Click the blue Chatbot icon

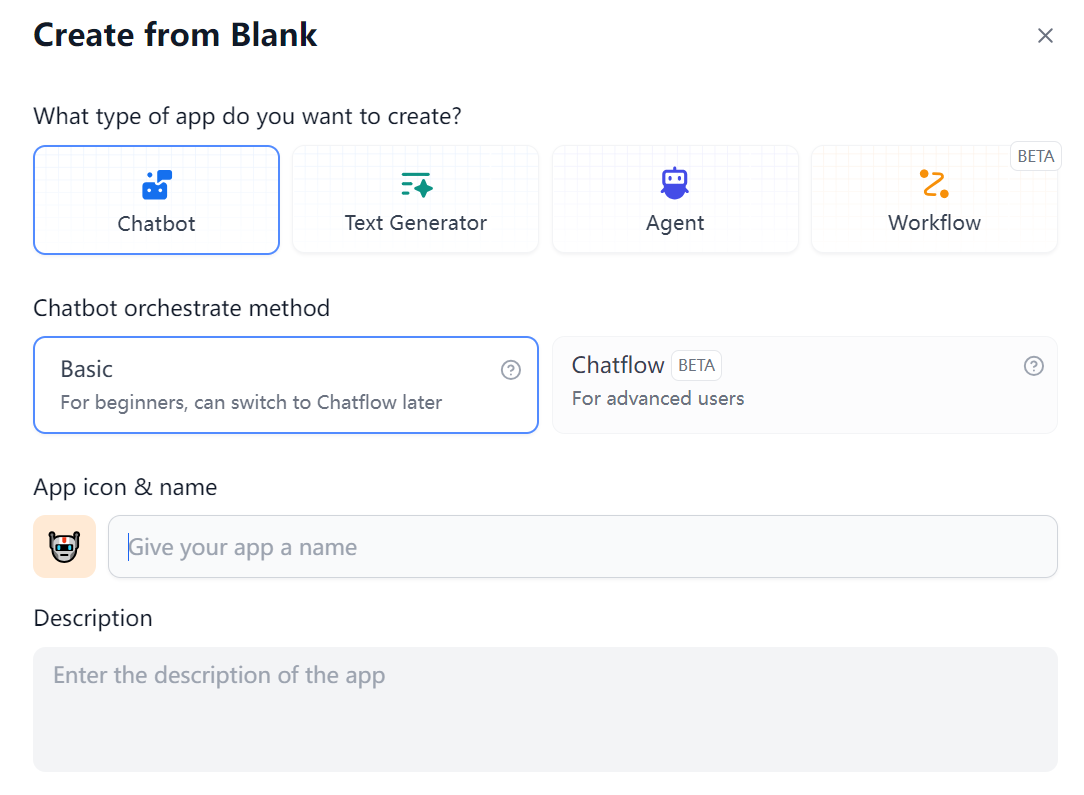tap(157, 185)
